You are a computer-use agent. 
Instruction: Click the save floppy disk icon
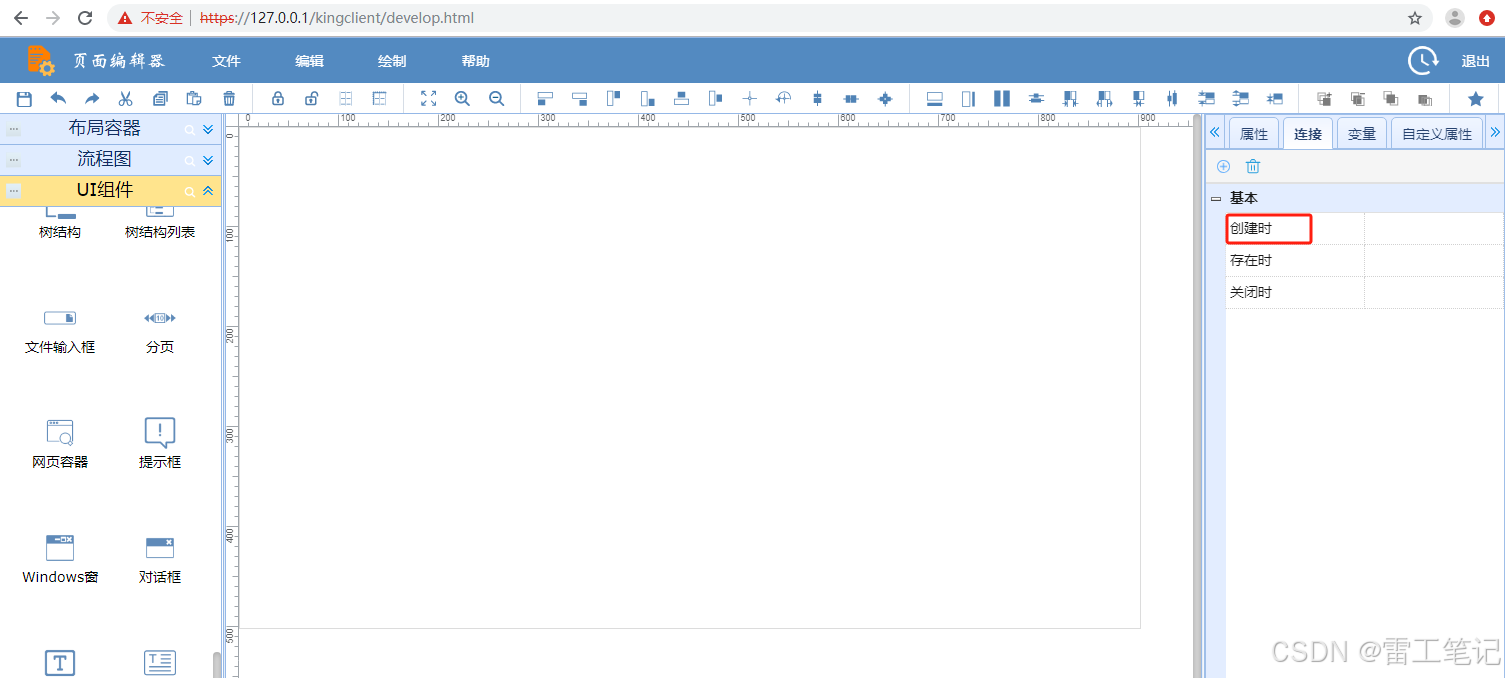[24, 98]
